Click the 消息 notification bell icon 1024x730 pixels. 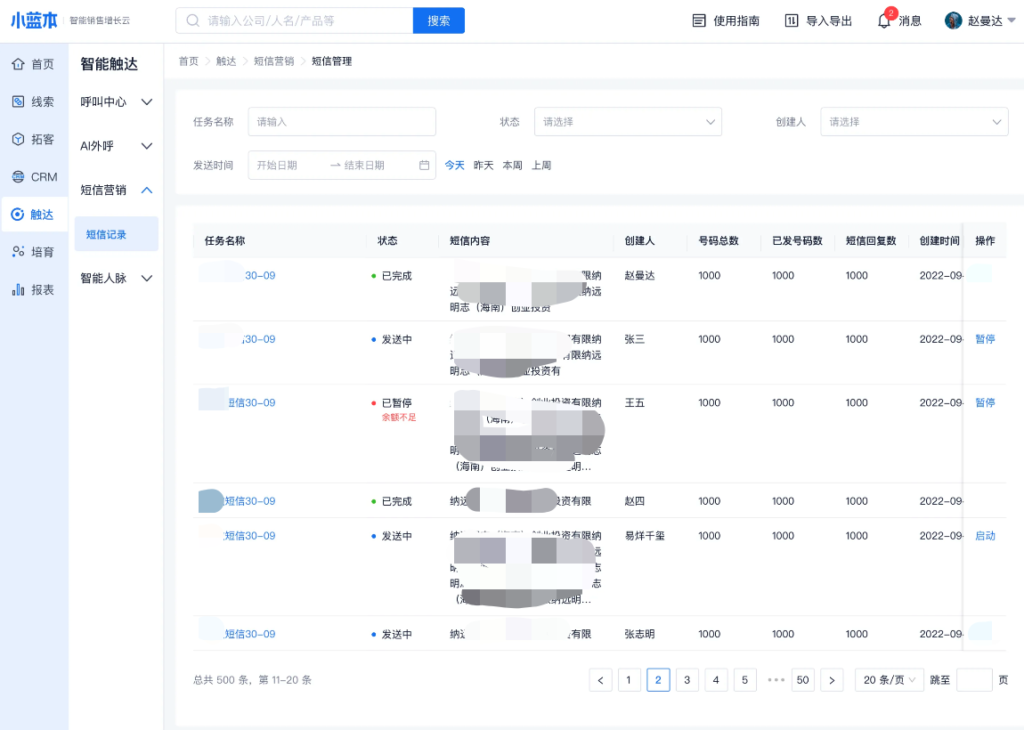[x=884, y=21]
